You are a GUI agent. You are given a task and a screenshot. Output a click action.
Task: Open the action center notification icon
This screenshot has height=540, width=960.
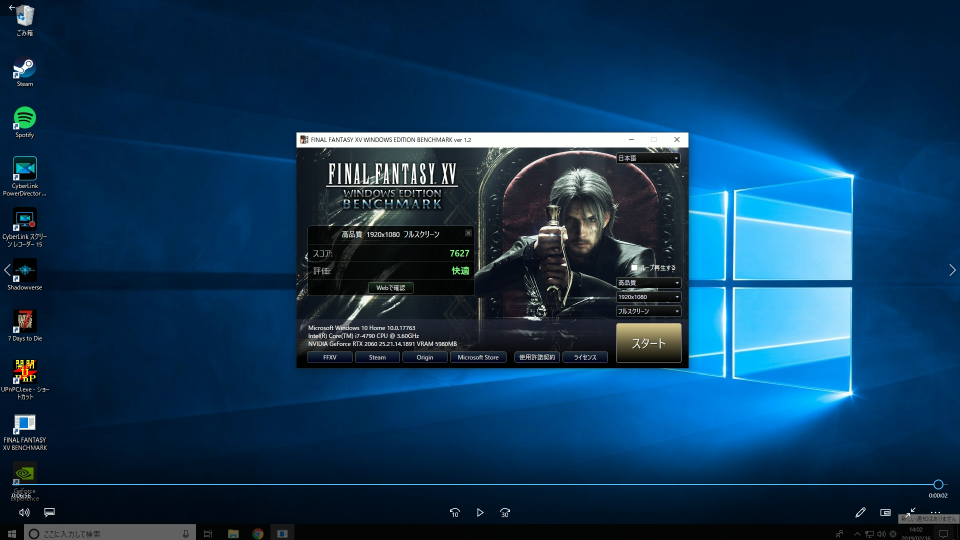click(943, 534)
